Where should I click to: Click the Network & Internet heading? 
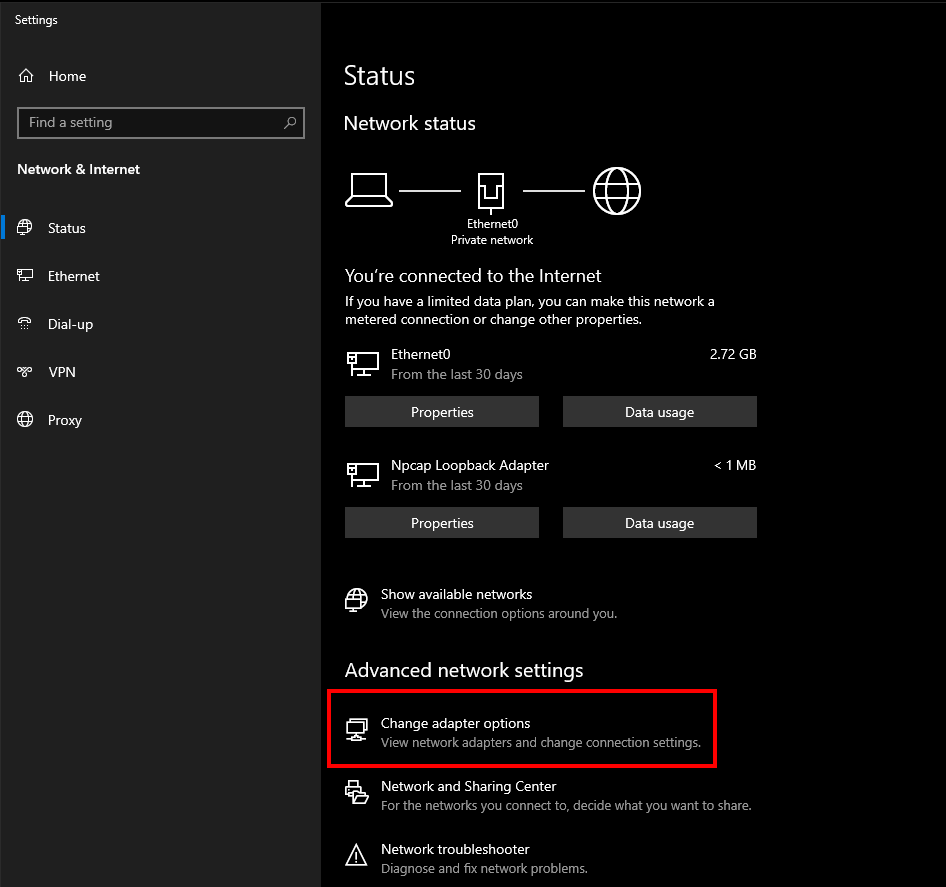[x=78, y=170]
